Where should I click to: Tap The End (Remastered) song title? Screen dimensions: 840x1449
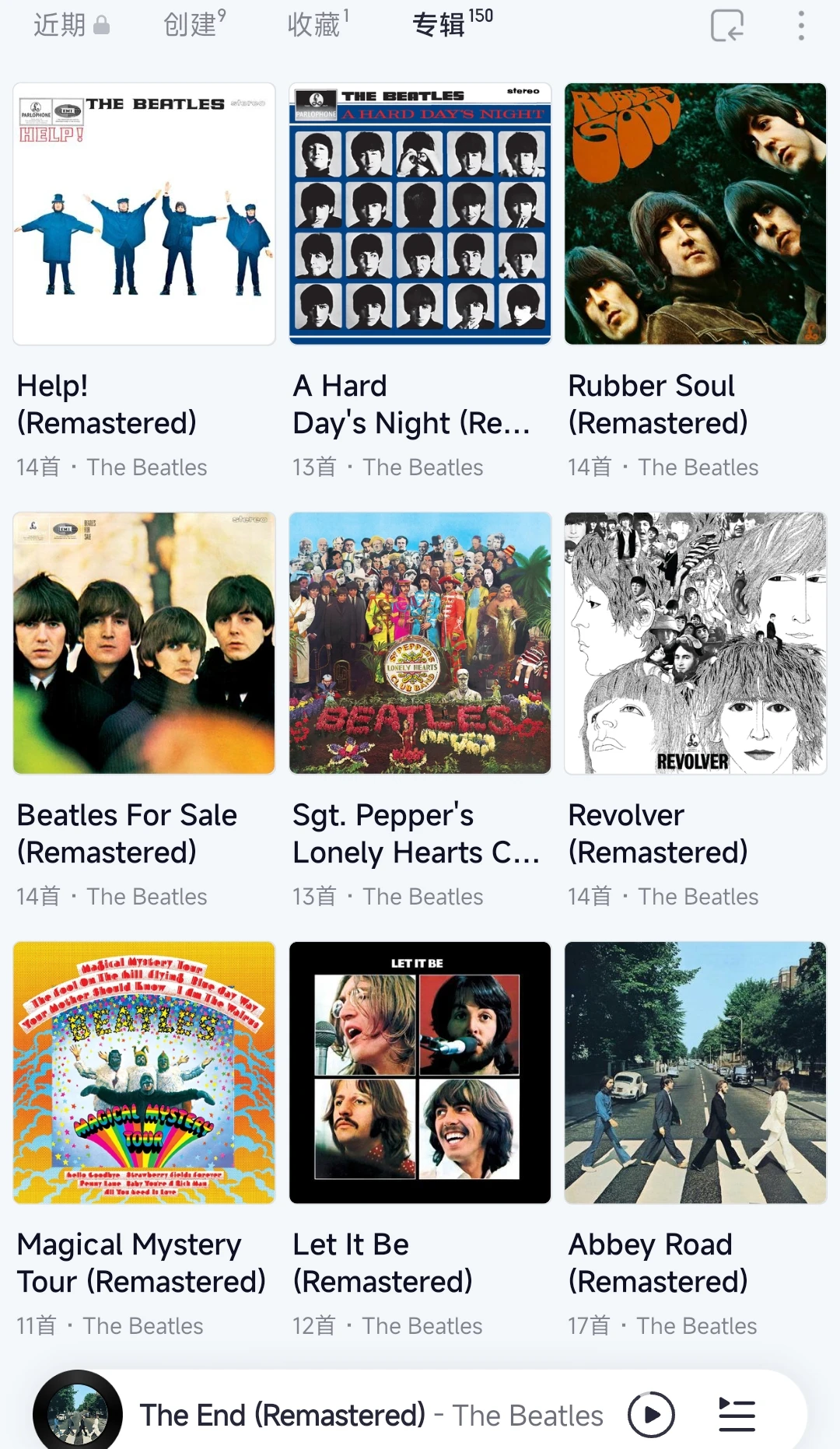[282, 1415]
